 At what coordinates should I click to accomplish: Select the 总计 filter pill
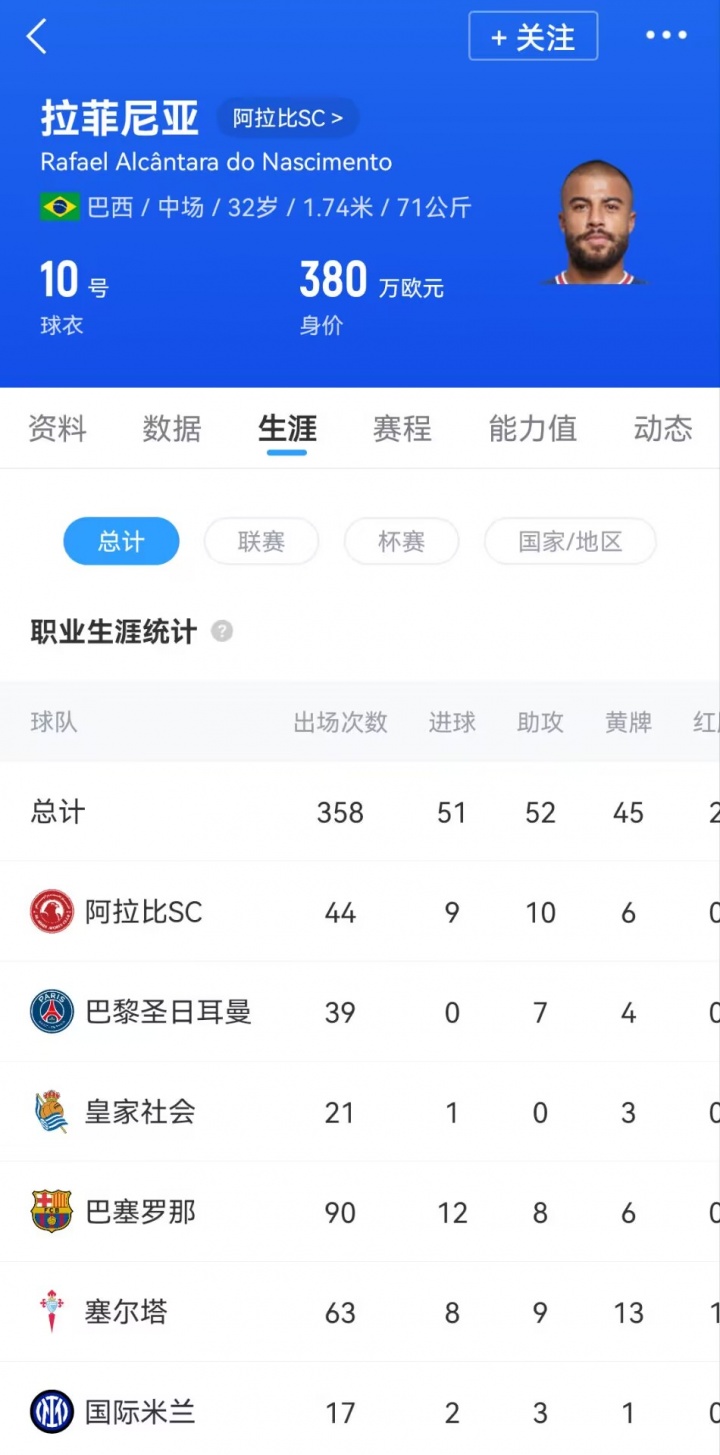[121, 542]
